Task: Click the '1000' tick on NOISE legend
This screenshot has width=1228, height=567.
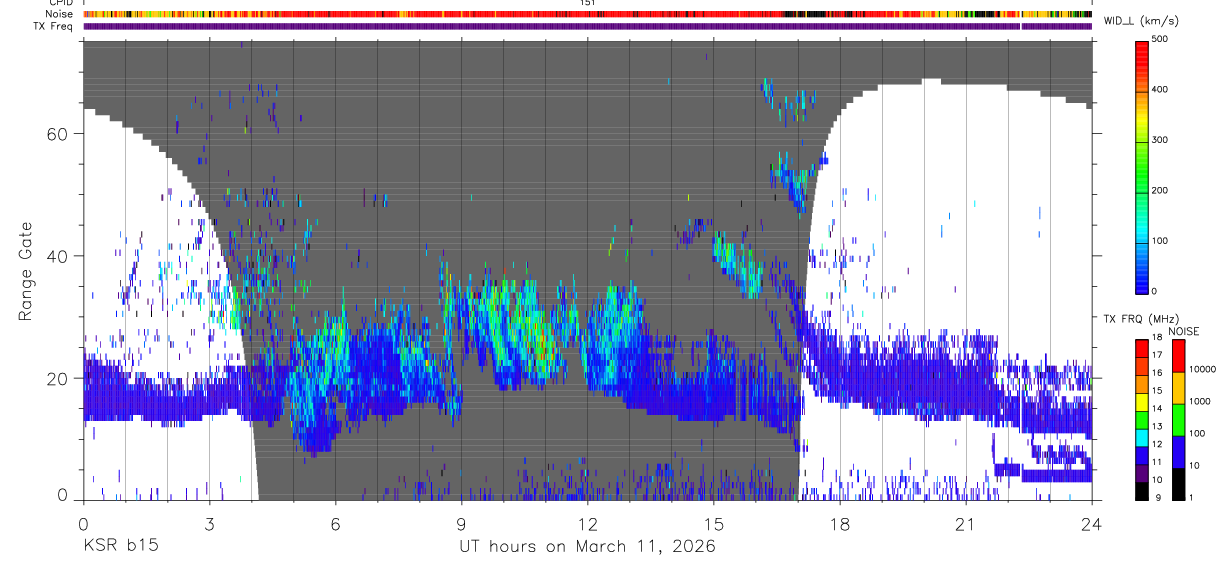Action: tap(1199, 401)
